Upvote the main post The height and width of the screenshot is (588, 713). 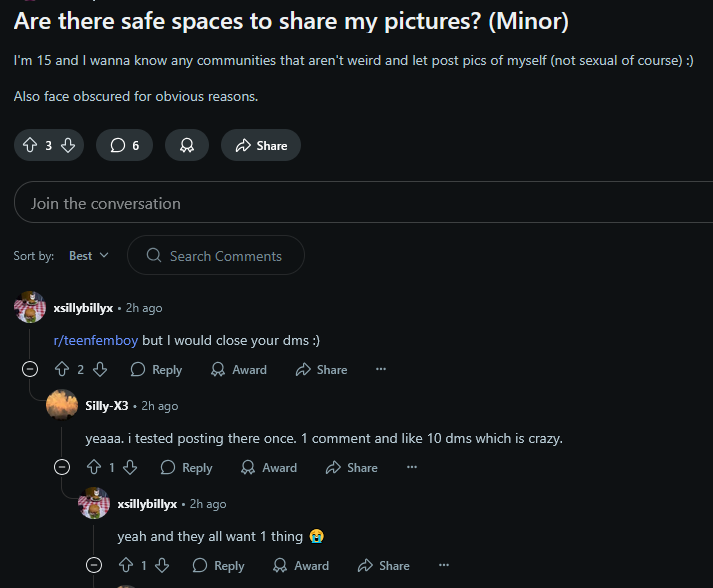(30, 145)
